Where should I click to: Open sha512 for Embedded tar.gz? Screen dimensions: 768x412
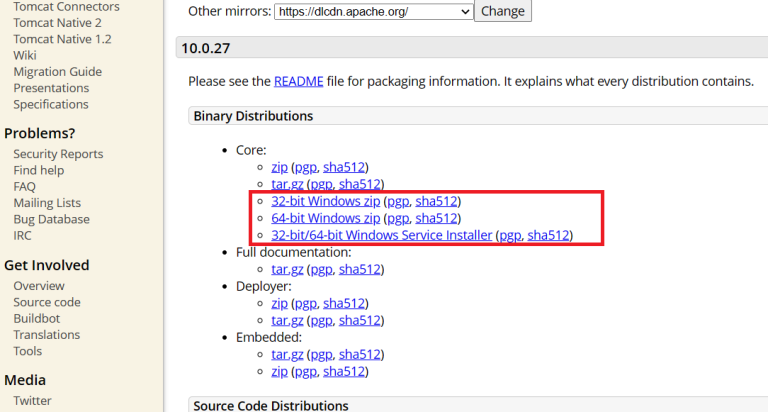pyautogui.click(x=360, y=354)
